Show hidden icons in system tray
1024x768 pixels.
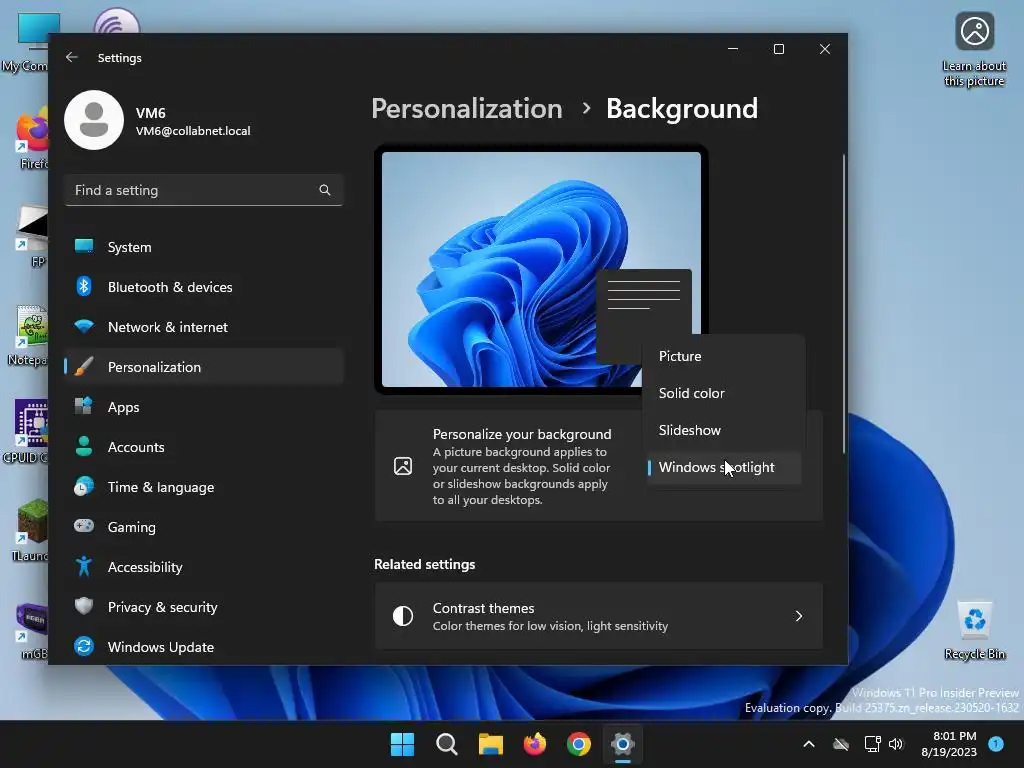(808, 744)
